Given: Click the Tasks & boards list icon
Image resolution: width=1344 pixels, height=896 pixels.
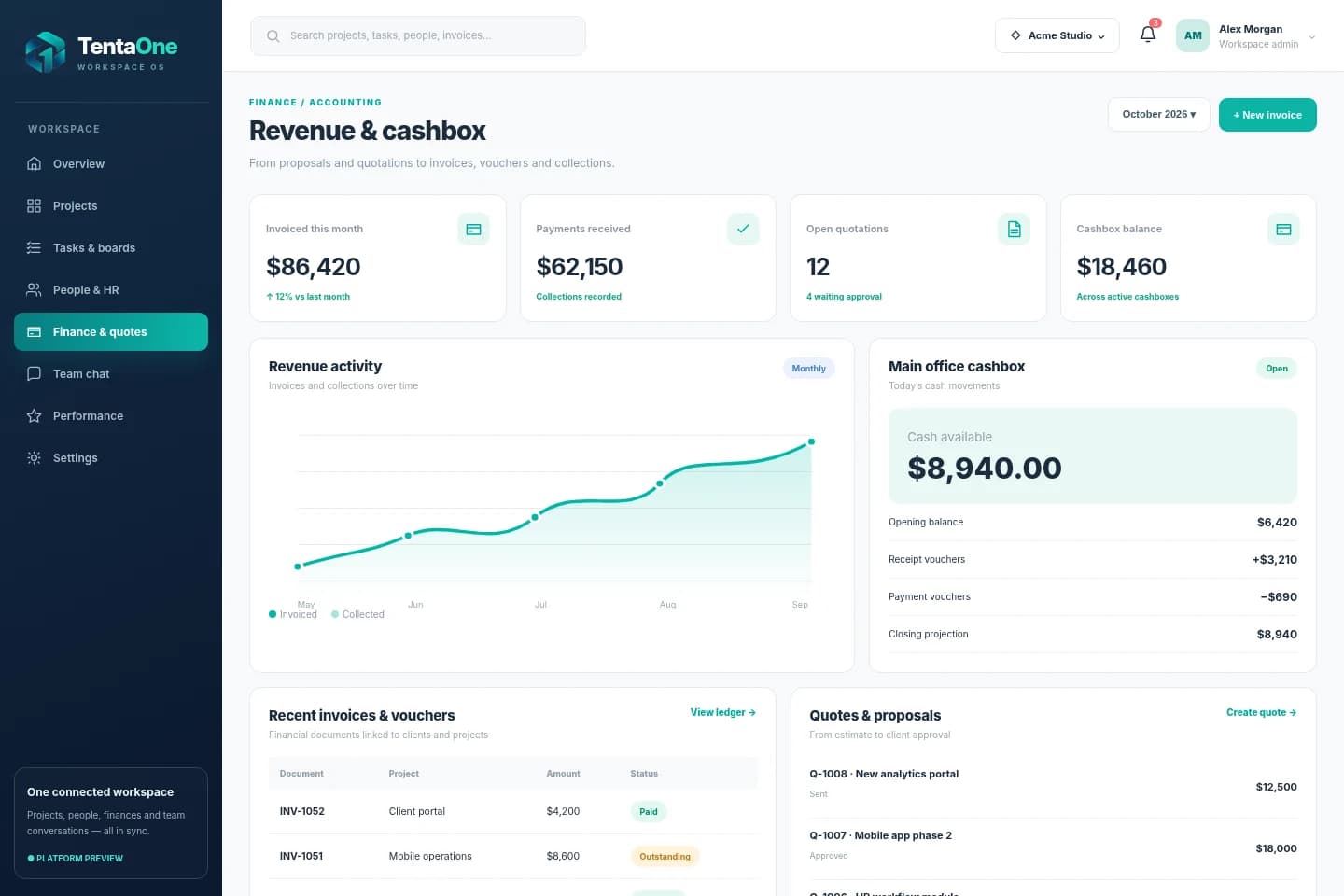Looking at the screenshot, I should coord(35,247).
